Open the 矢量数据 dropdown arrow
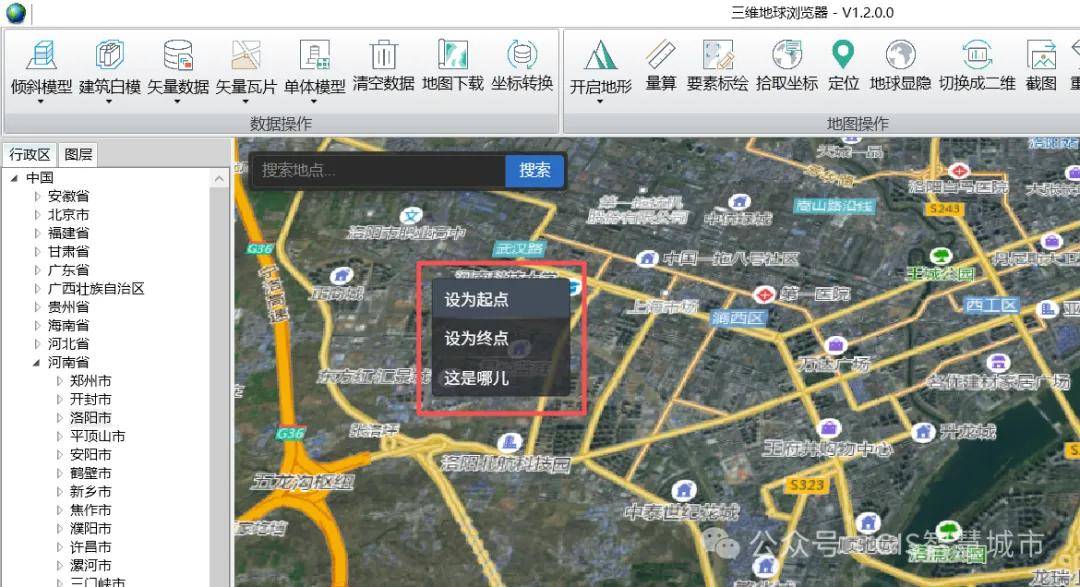 (178, 101)
